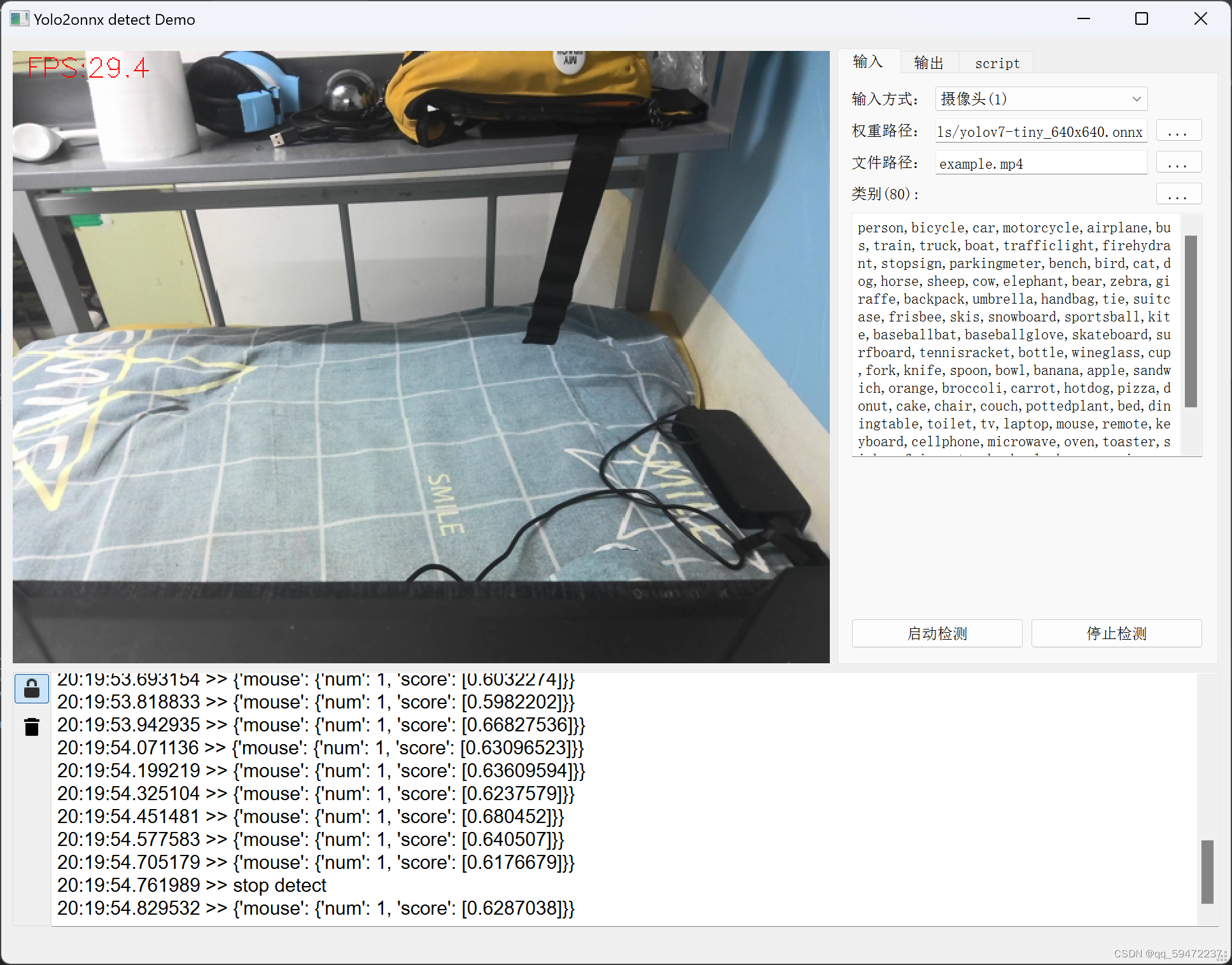
Task: Clear the log with the trash icon
Action: (x=32, y=727)
